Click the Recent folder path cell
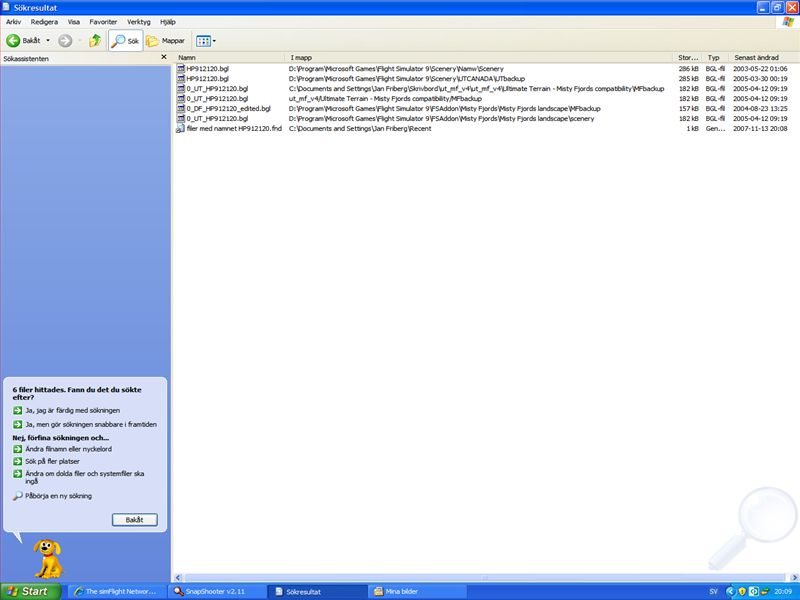The height and width of the screenshot is (600, 800). (x=360, y=129)
